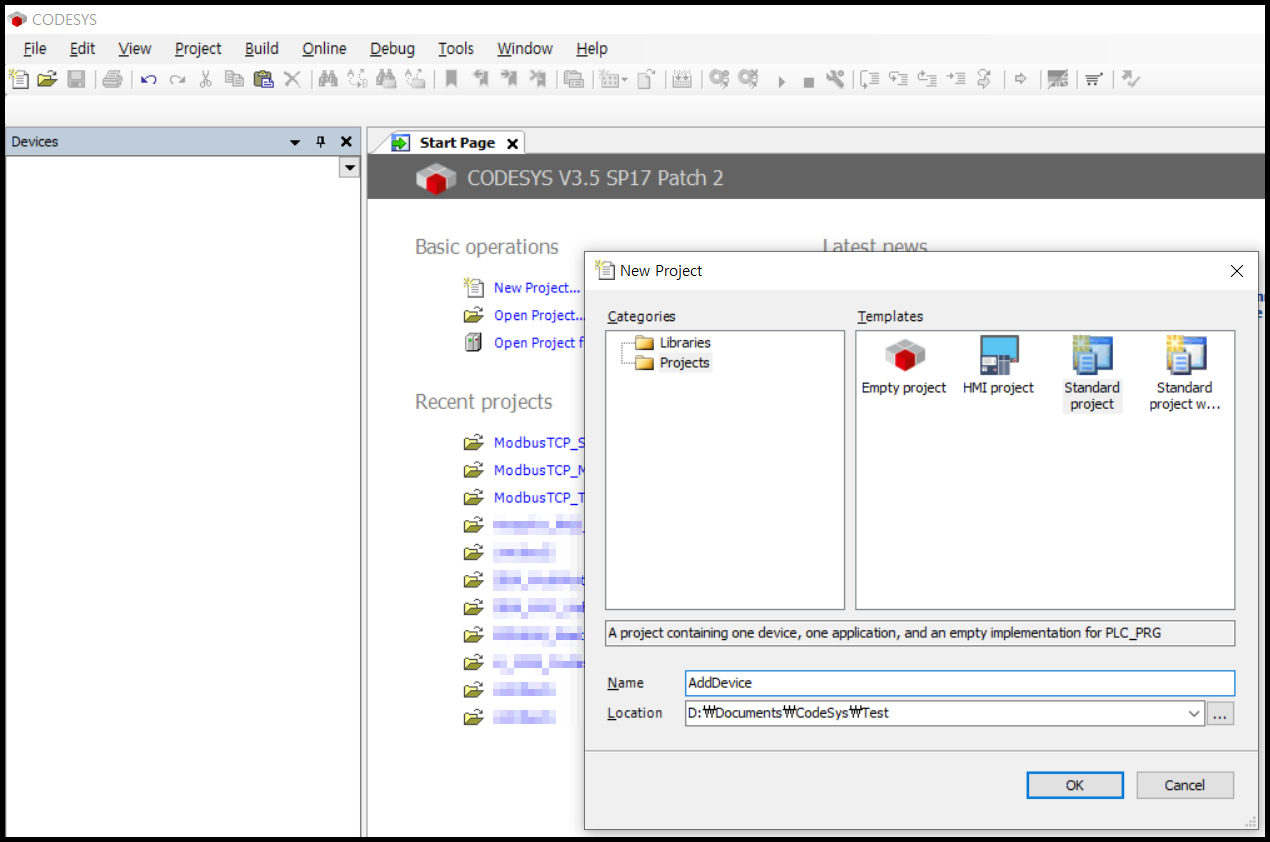The image size is (1270, 842).
Task: Click the Stop square icon
Action: [808, 82]
